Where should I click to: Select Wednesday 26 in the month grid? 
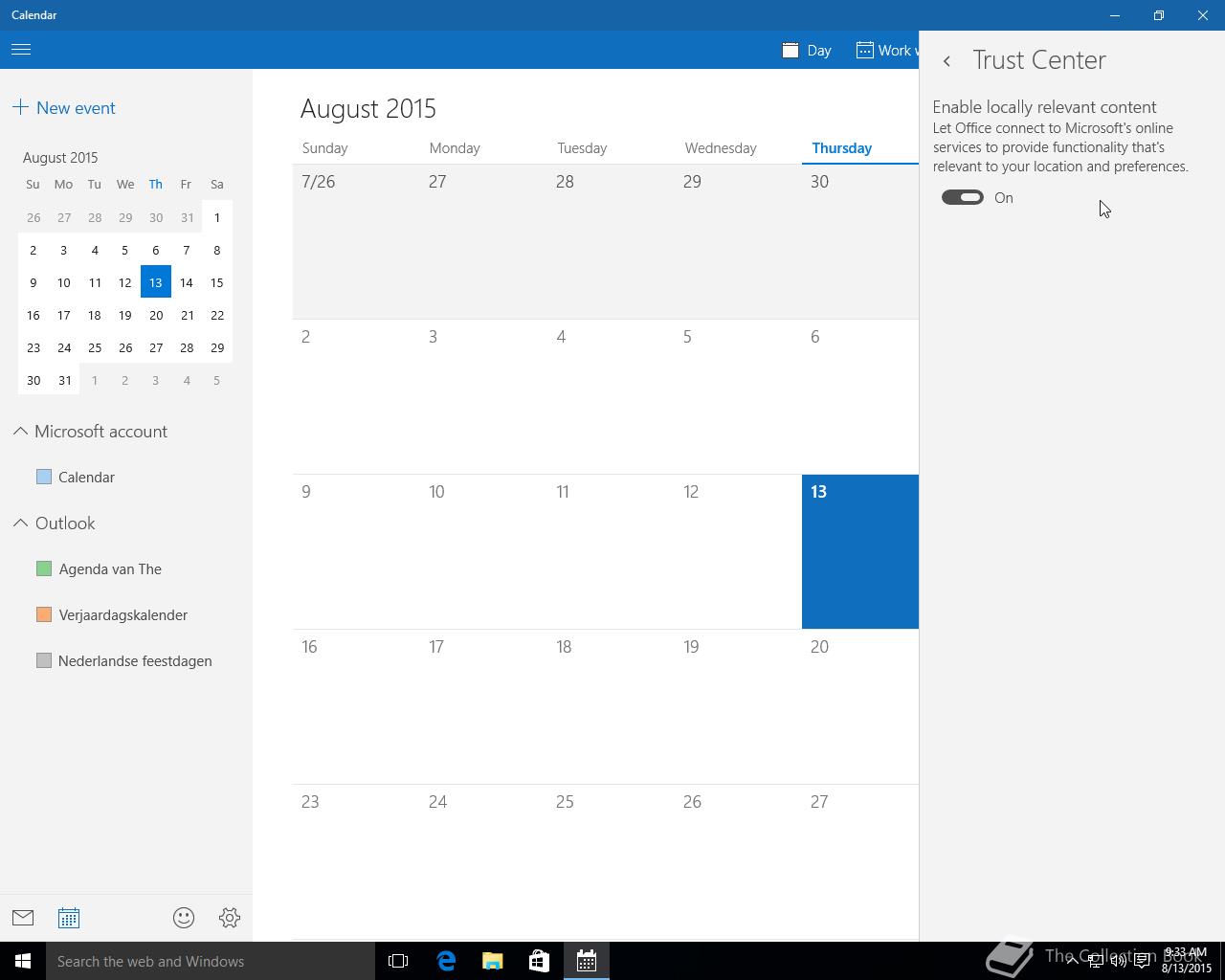tap(738, 861)
